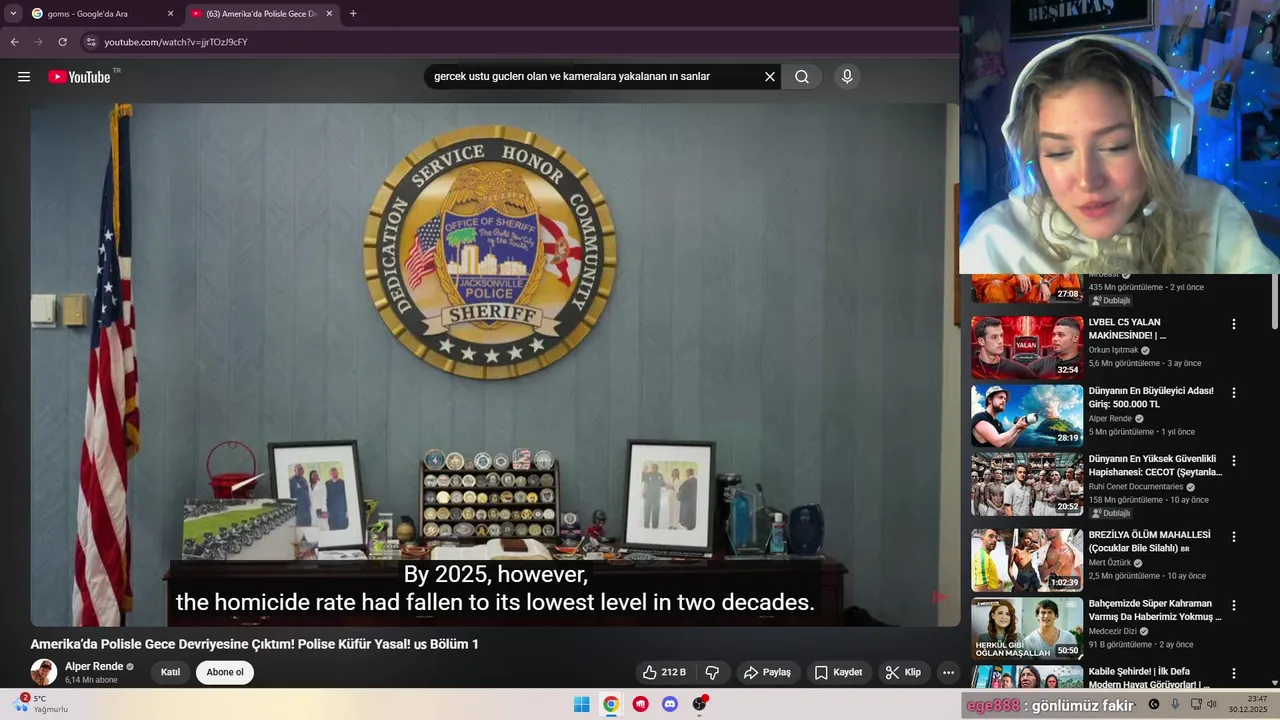Open the options menu for the CECOT documentary
Viewport: 1280px width, 720px height.
coord(1234,461)
